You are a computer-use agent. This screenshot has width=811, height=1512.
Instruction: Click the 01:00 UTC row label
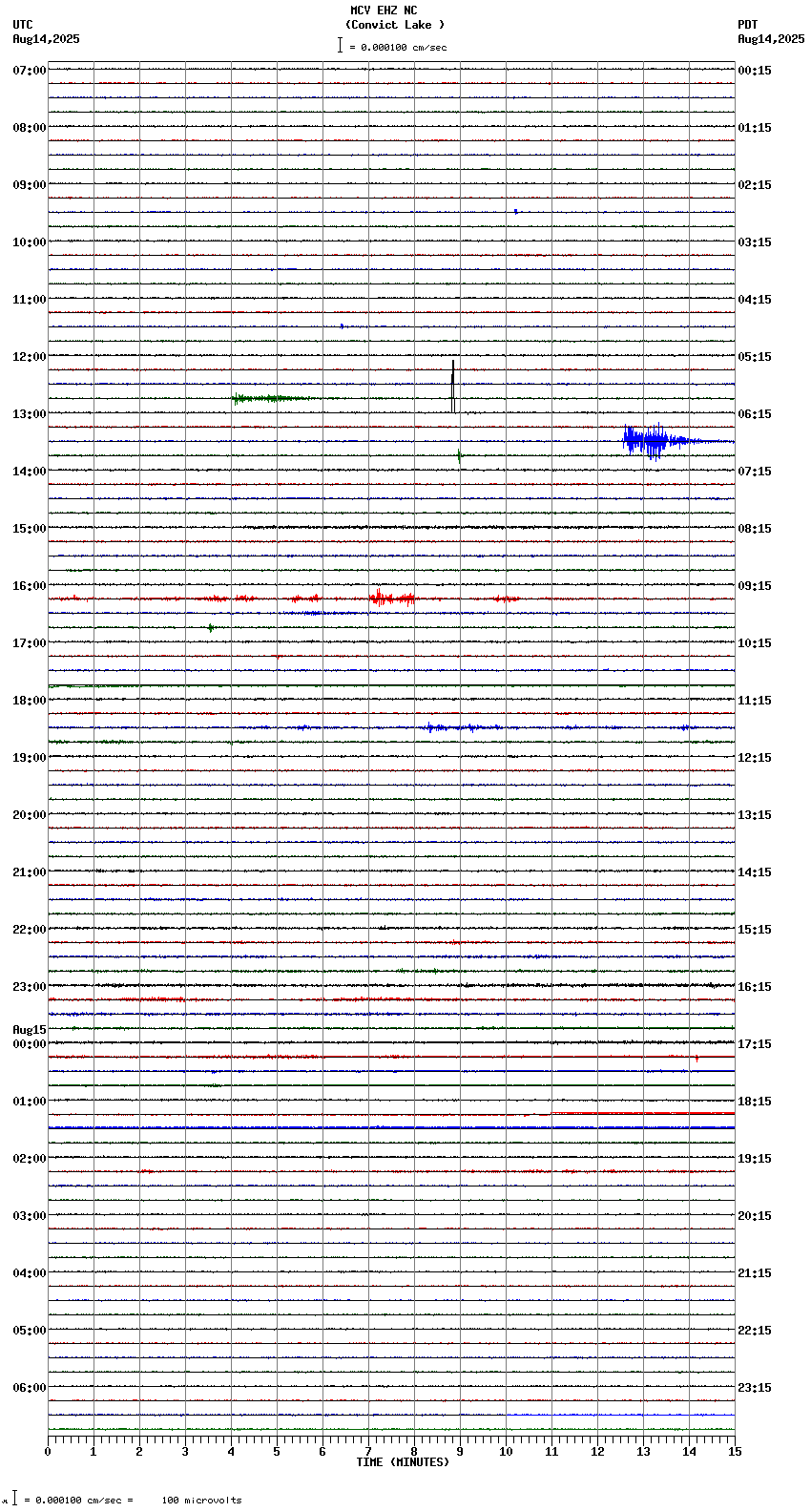(x=30, y=1102)
